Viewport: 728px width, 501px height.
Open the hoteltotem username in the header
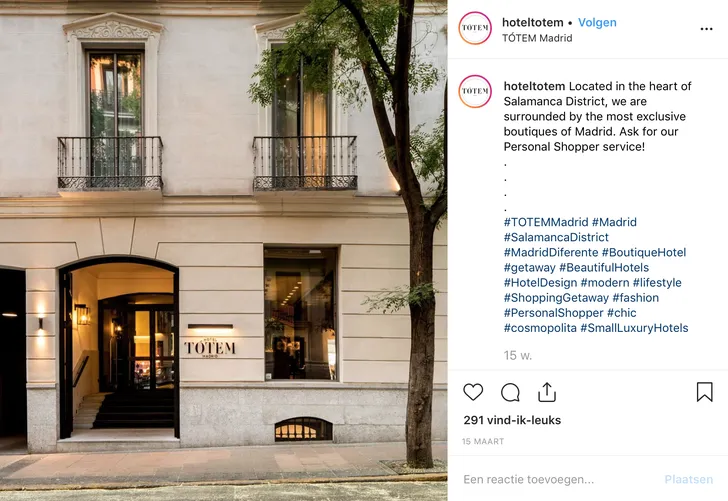coord(533,22)
